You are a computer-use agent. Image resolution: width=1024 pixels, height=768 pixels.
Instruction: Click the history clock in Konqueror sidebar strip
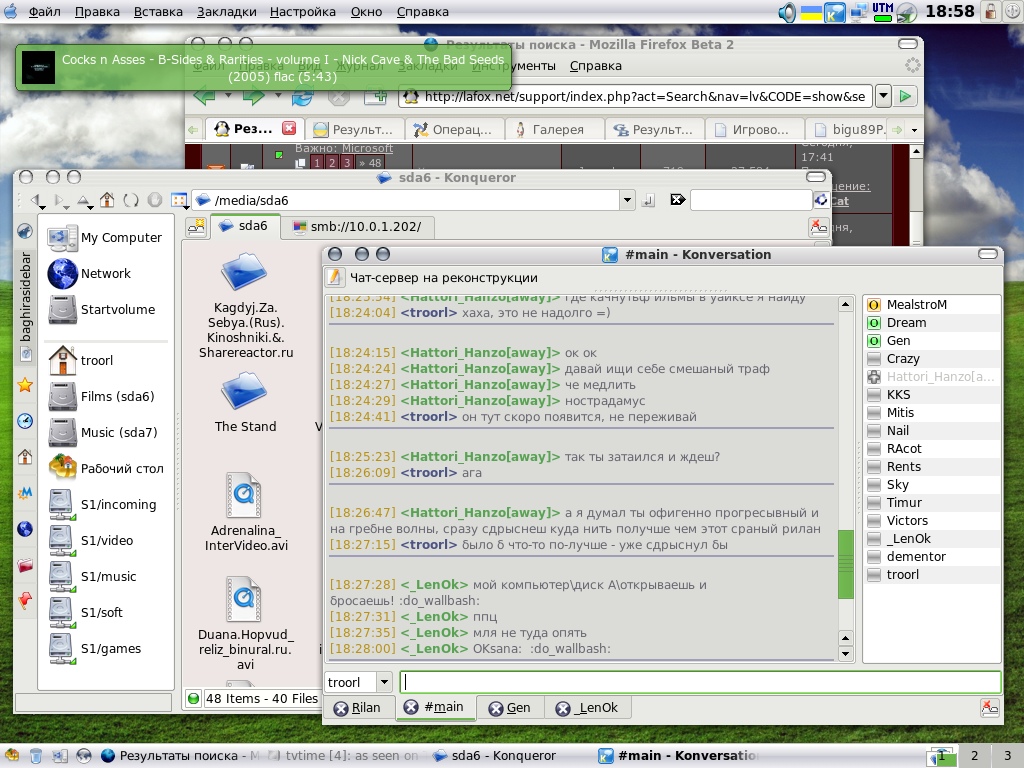[25, 421]
